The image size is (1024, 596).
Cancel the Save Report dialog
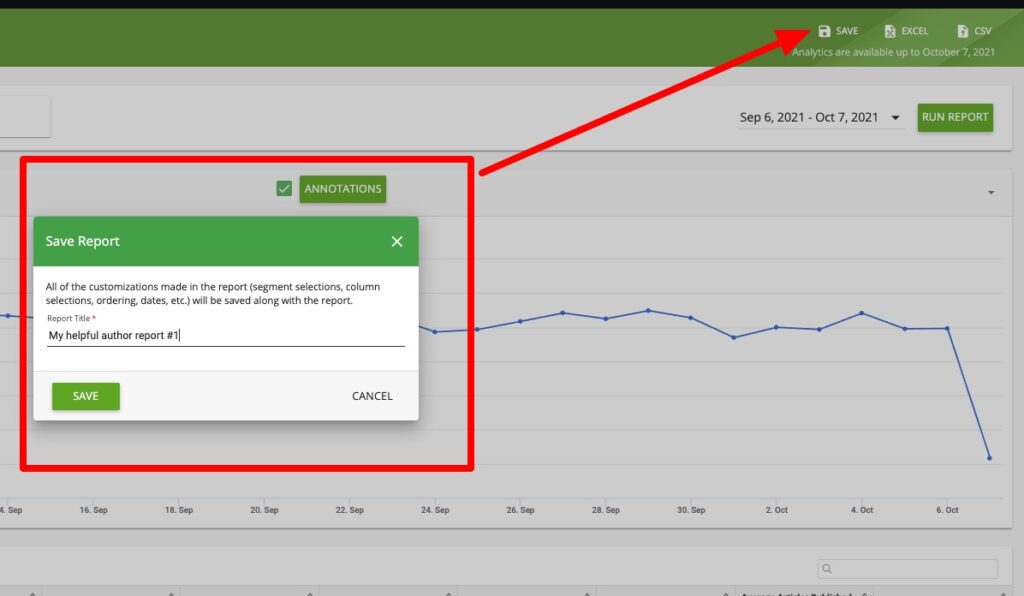pos(372,396)
